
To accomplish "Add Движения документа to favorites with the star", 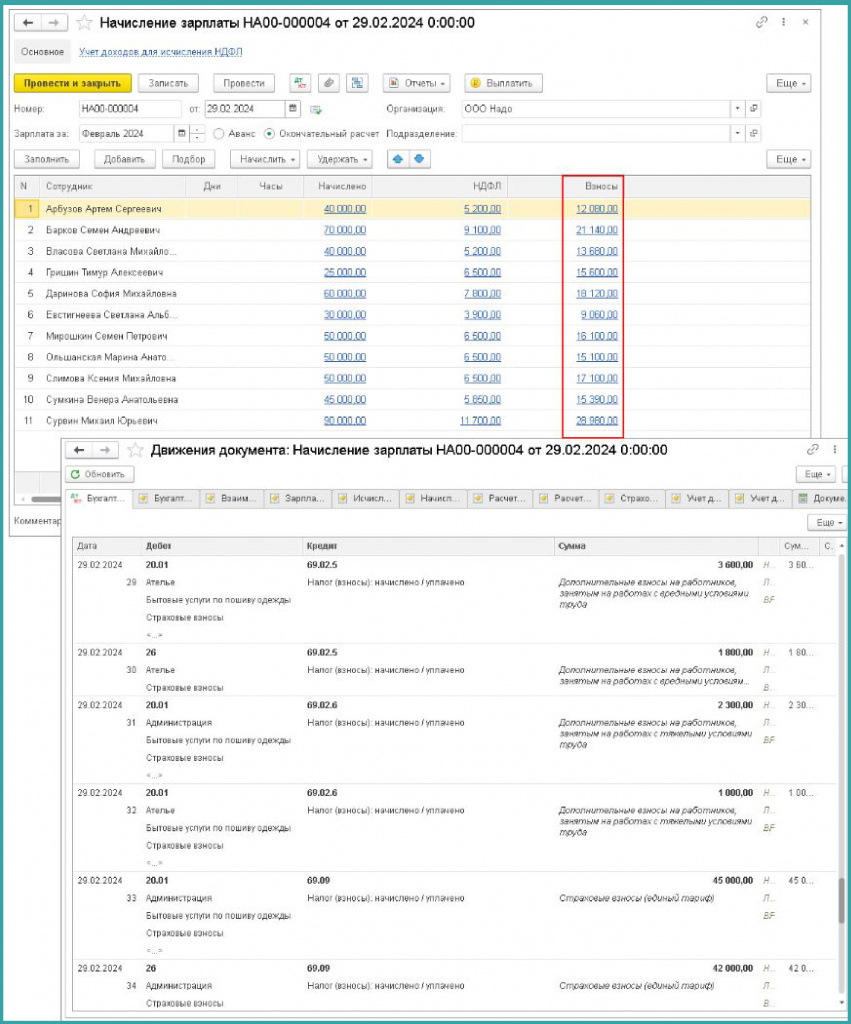I will click(x=135, y=450).
